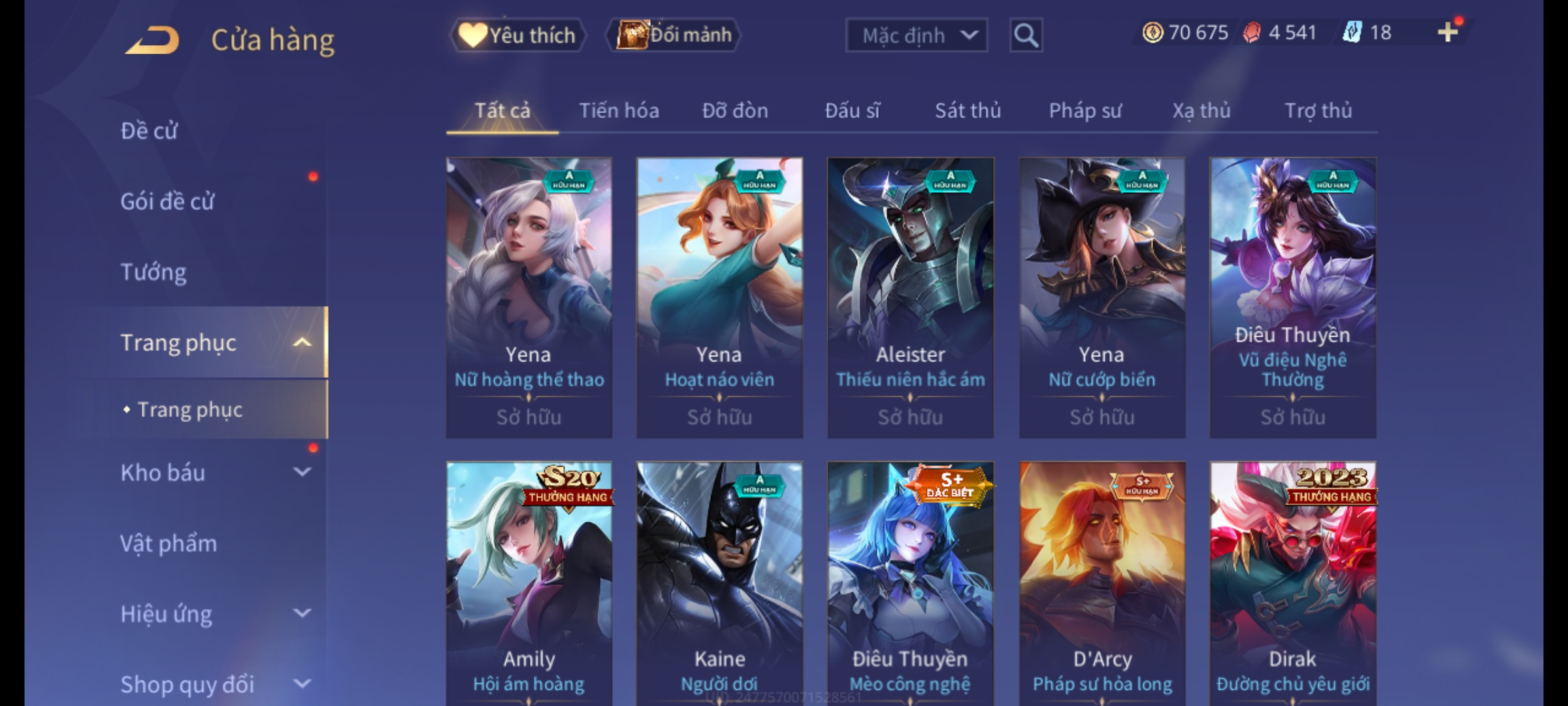Open the Đổi mảnh chest button

tap(674, 35)
